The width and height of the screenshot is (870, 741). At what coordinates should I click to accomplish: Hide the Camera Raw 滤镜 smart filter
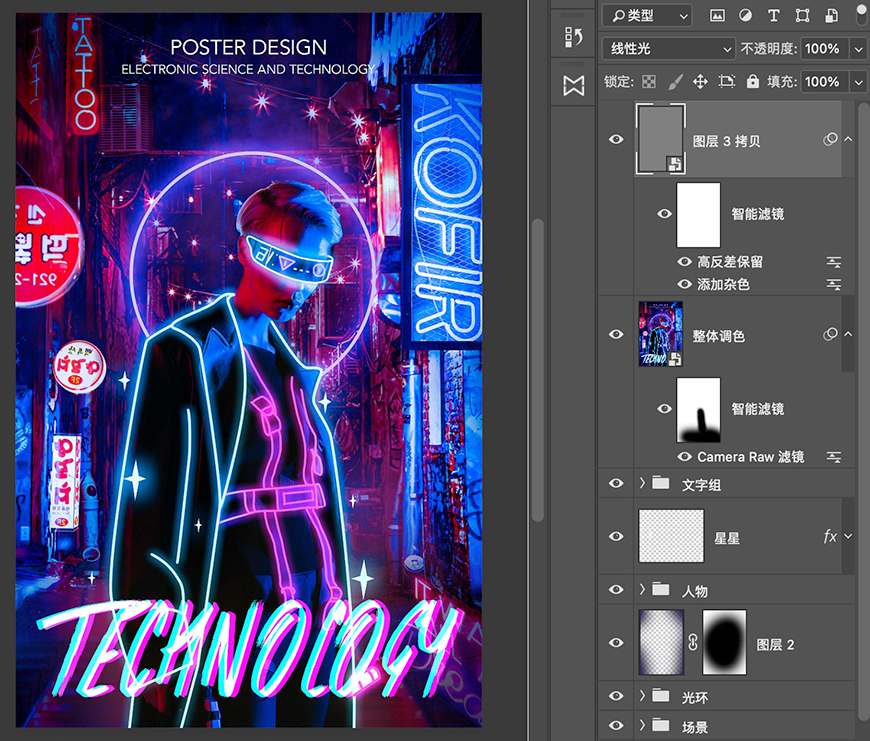(x=684, y=457)
